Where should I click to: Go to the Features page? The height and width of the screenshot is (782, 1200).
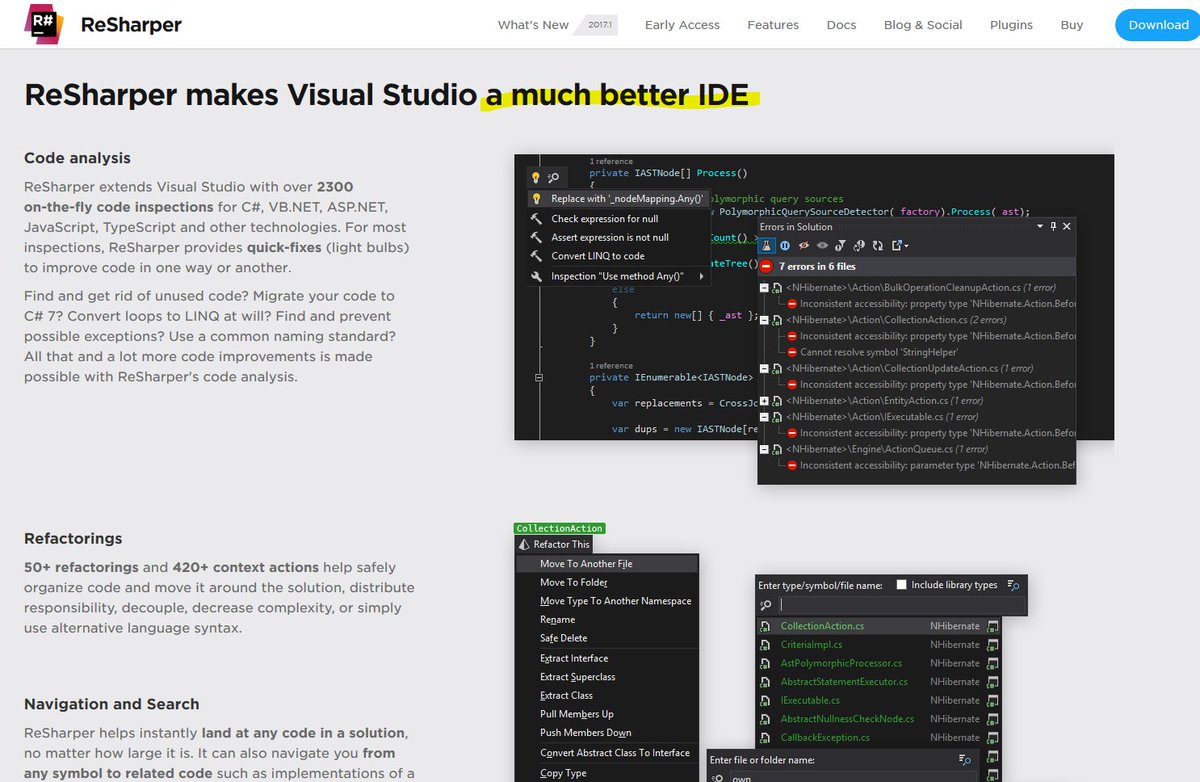773,25
